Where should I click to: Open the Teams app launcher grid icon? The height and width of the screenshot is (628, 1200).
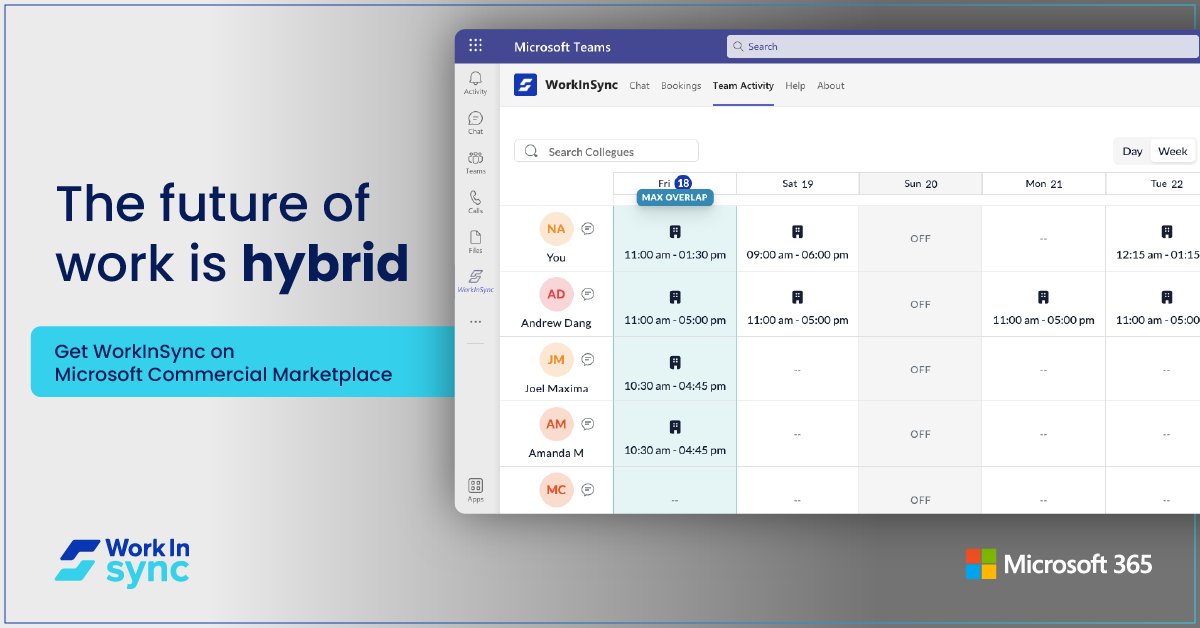pos(475,46)
